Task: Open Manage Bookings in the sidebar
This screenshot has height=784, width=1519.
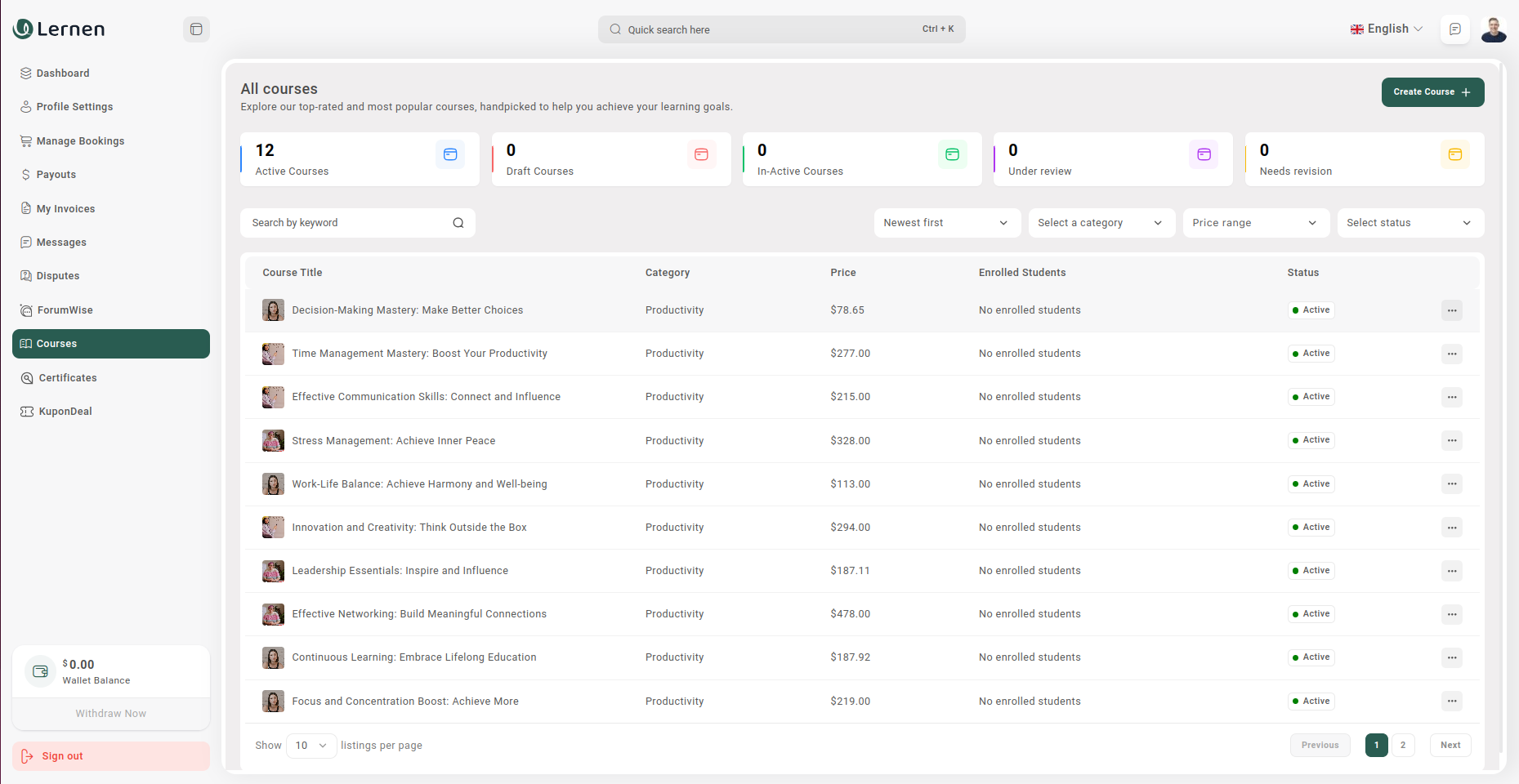Action: (x=80, y=141)
